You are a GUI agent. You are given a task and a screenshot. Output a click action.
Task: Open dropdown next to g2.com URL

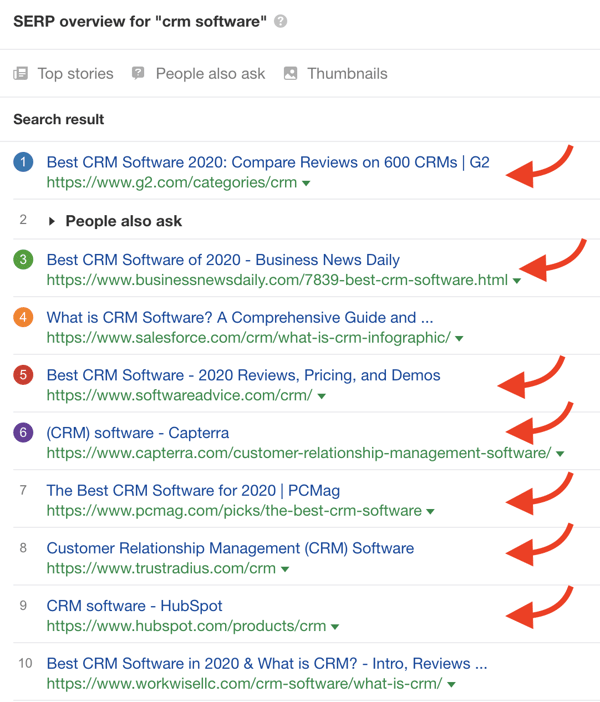click(x=306, y=184)
